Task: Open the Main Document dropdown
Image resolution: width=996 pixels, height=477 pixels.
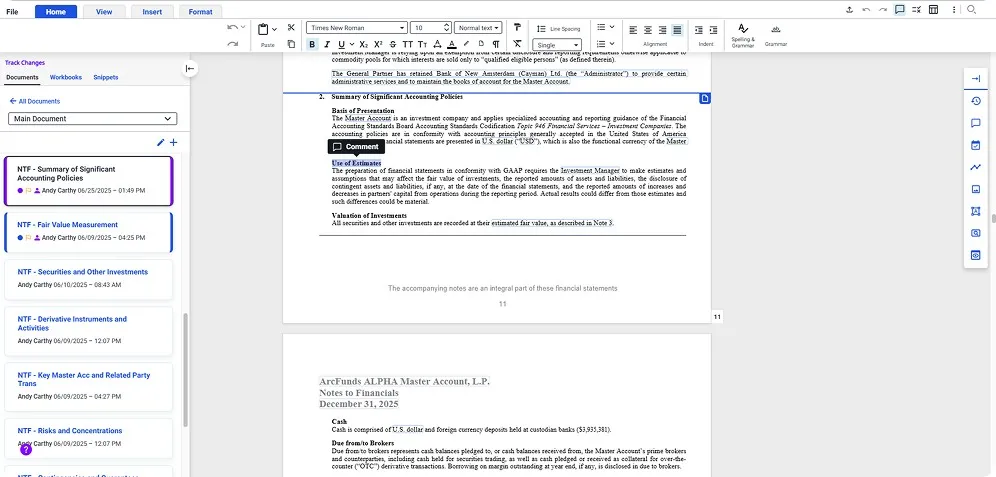Action: (93, 119)
